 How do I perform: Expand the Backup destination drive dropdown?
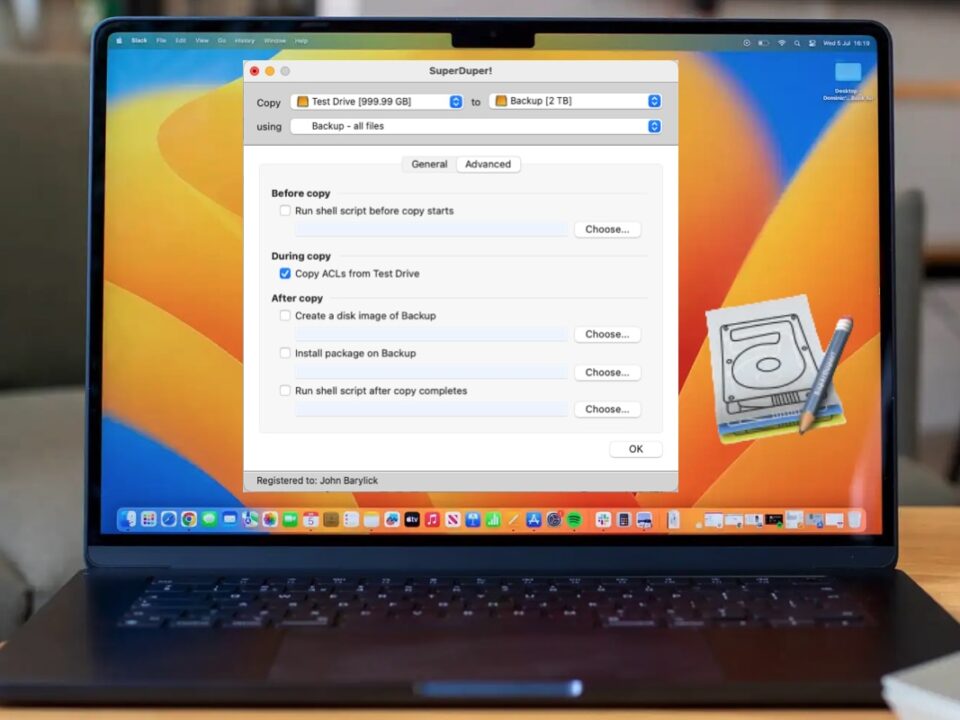point(575,101)
